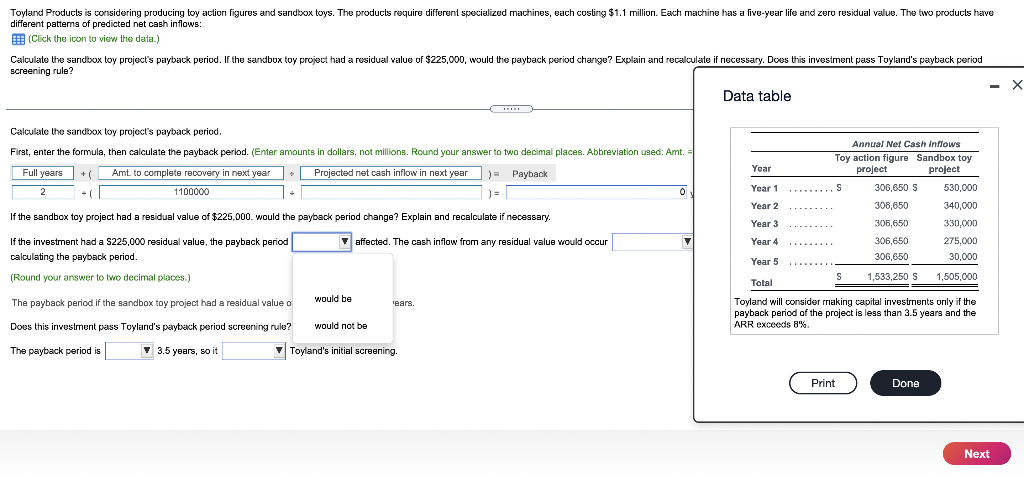Click 'Round your answer to two decimal places' note
The image size is (1024, 477).
coord(101,278)
